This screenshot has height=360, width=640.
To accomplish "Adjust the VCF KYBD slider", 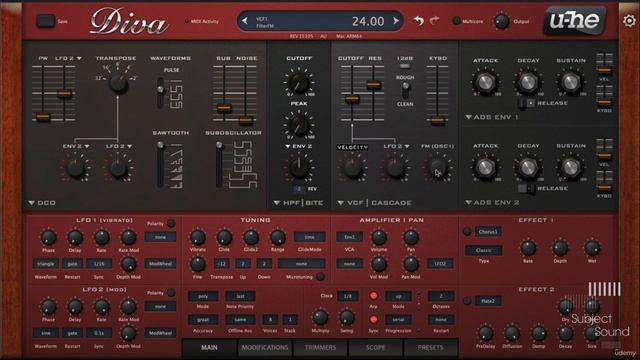I will (x=437, y=120).
